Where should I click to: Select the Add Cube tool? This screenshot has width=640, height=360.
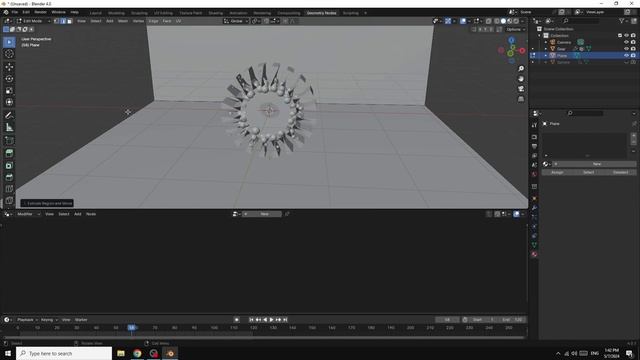(9, 140)
